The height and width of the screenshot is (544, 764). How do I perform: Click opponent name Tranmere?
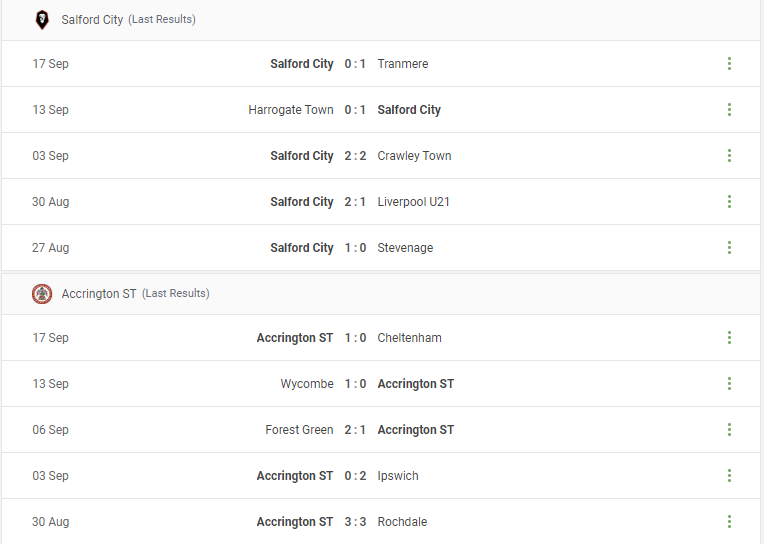click(403, 64)
